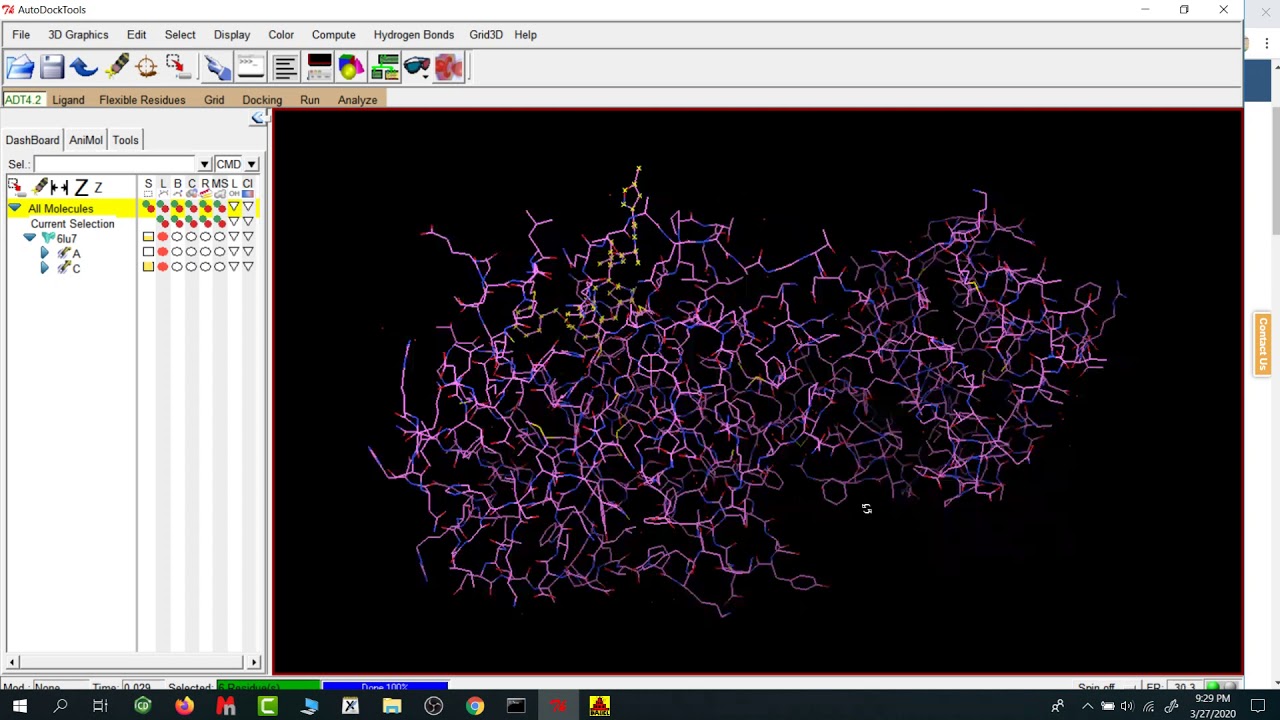Toggle molecular surface for chain C row
The image size is (1280, 720).
(x=219, y=267)
